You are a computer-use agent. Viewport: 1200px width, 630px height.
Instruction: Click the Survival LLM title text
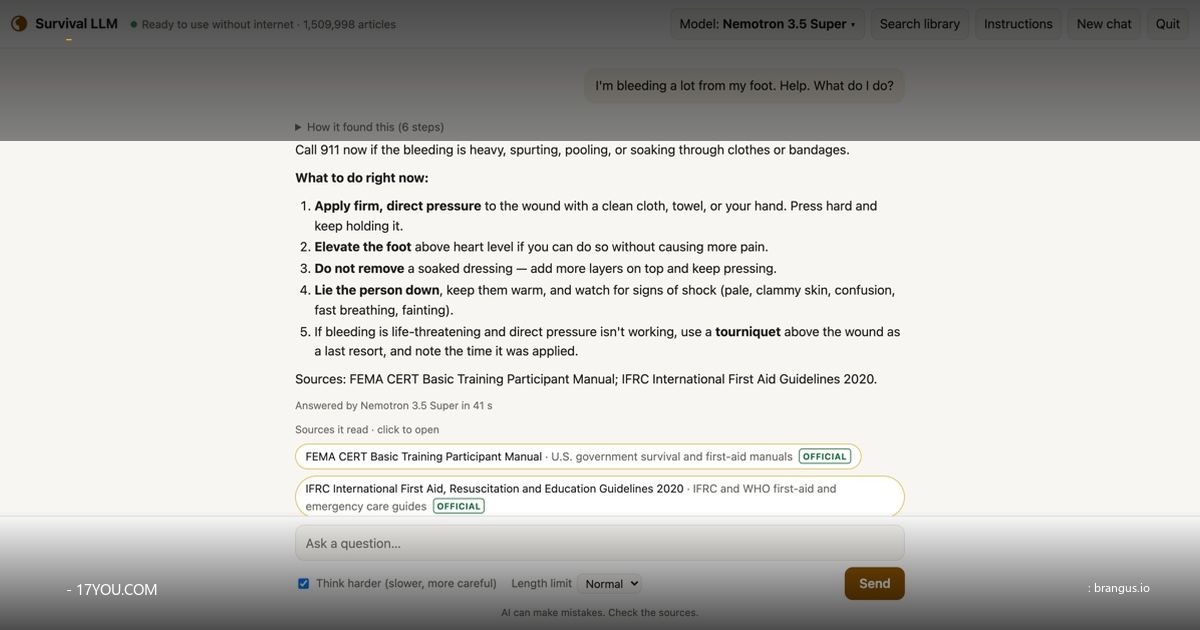(76, 24)
